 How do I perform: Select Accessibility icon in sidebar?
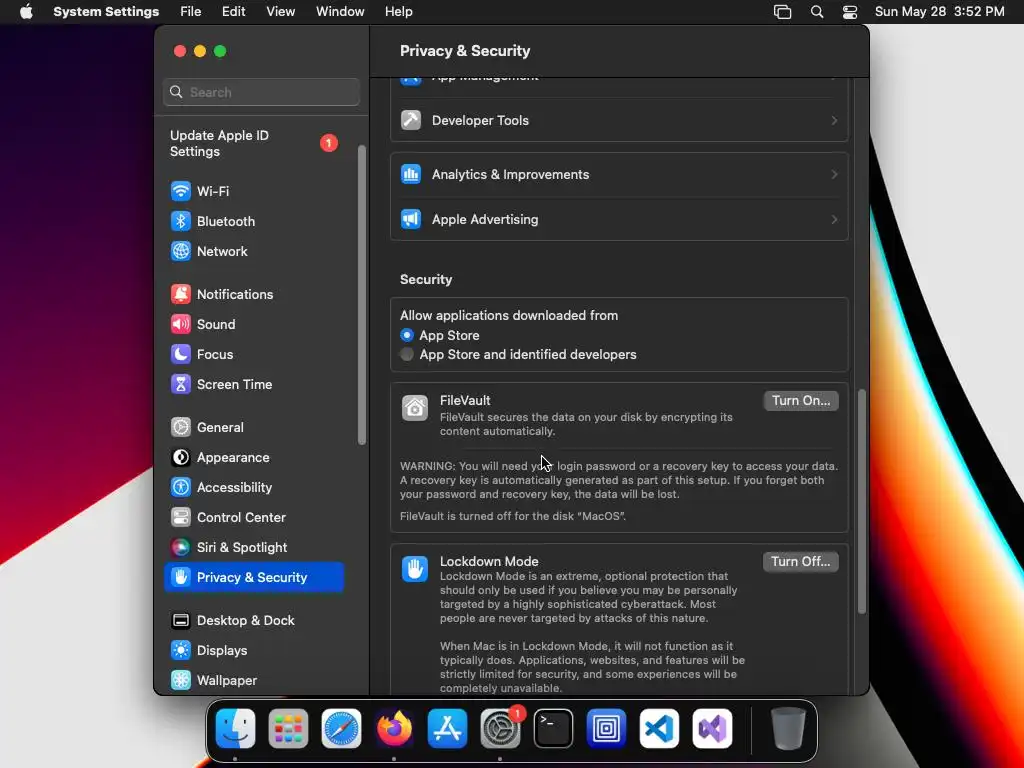point(181,488)
